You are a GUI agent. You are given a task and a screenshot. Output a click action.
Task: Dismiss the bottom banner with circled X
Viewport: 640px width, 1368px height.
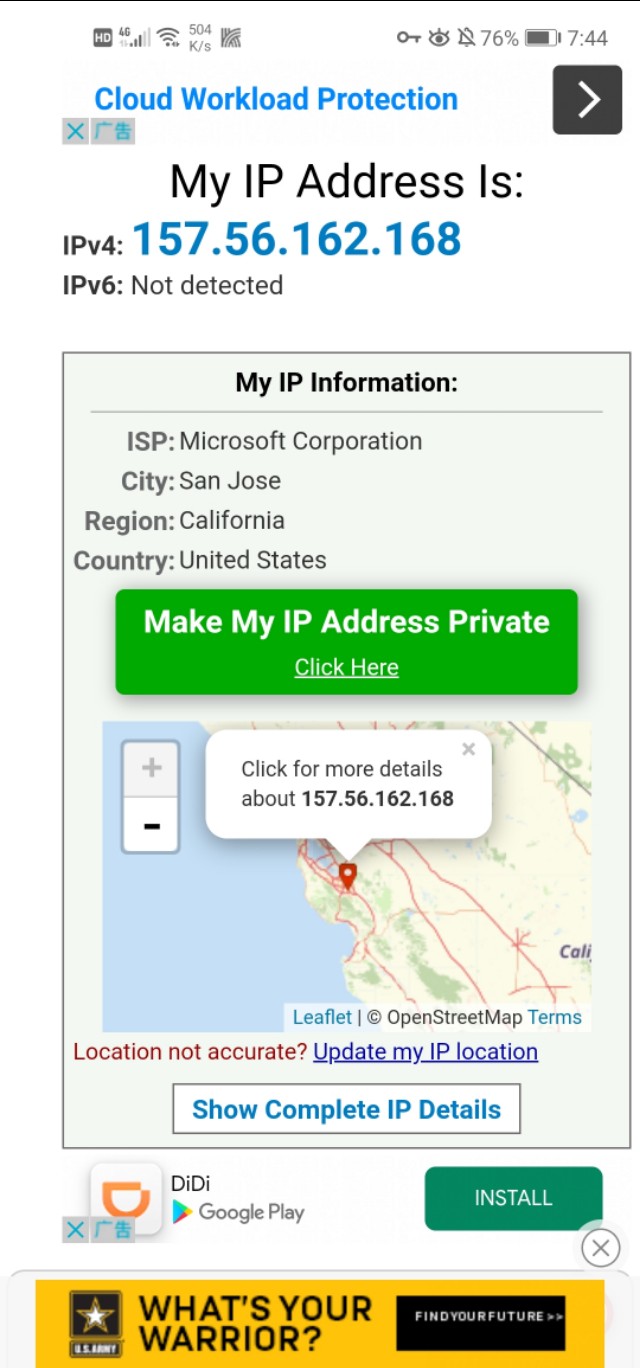(600, 1247)
